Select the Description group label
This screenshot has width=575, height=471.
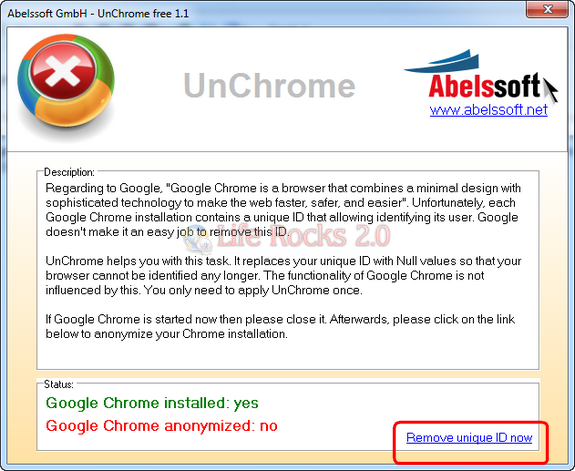pos(69,172)
